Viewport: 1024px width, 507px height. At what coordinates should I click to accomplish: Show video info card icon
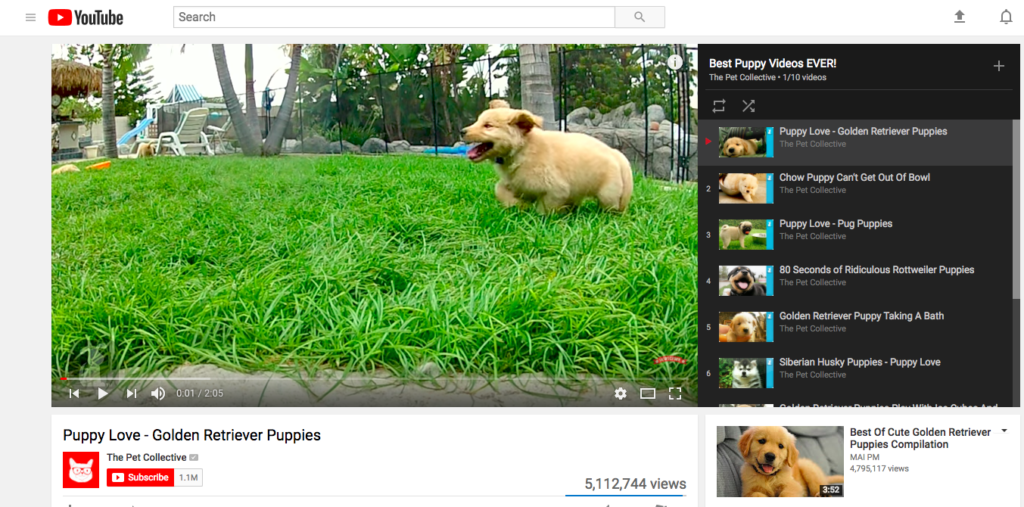tap(675, 62)
